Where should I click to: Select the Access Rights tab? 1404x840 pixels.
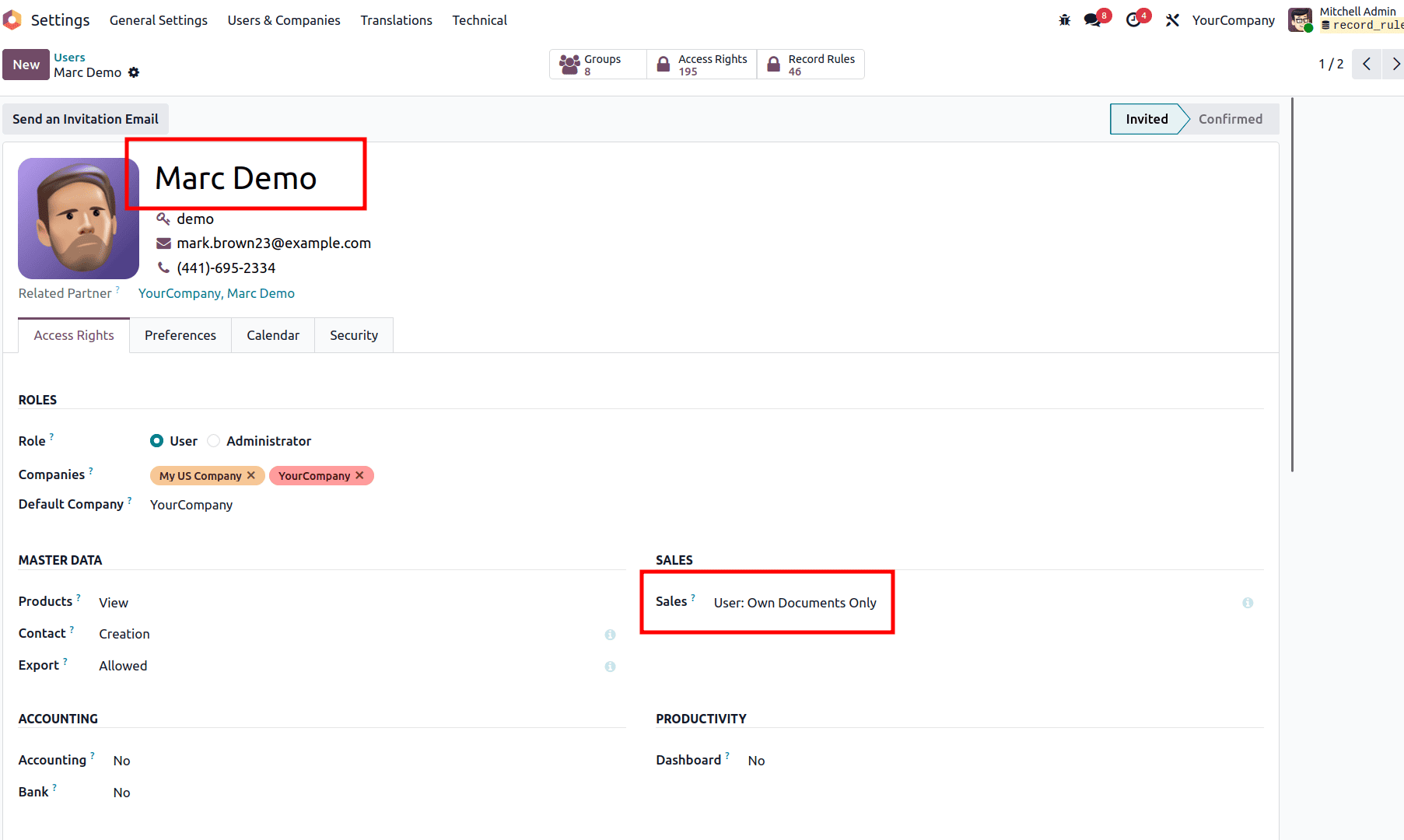pyautogui.click(x=74, y=335)
